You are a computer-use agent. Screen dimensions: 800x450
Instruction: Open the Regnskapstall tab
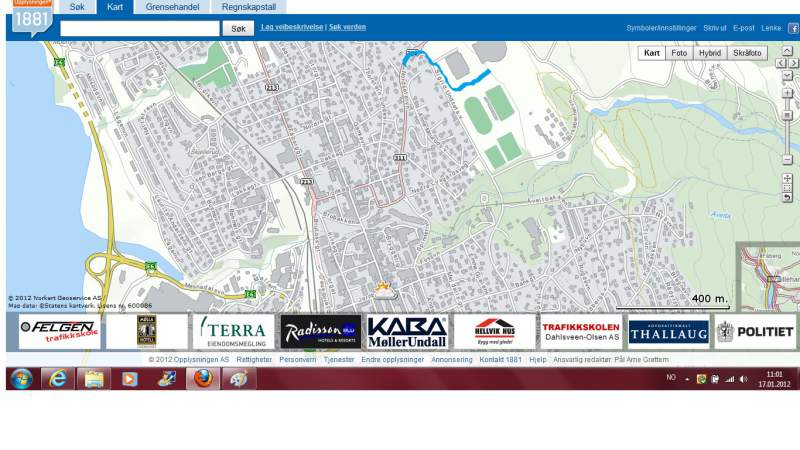(x=250, y=7)
